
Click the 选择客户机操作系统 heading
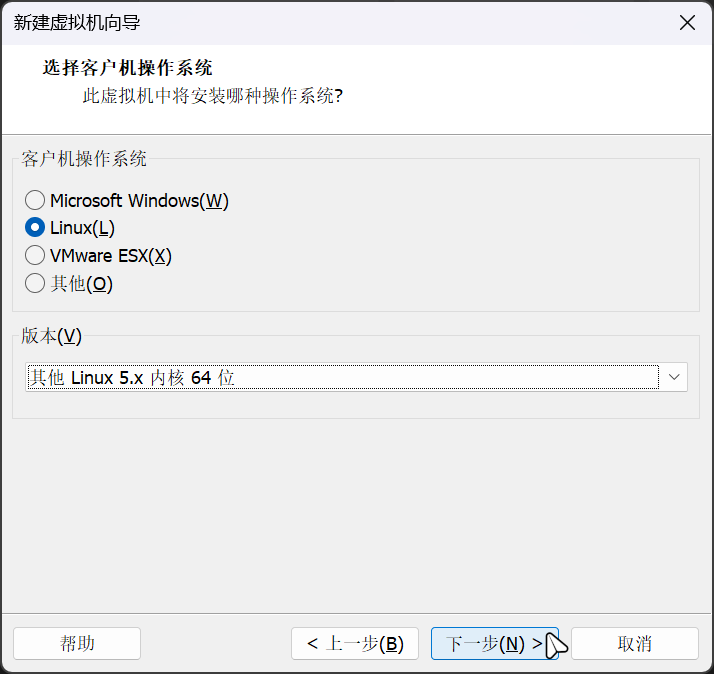pos(128,68)
